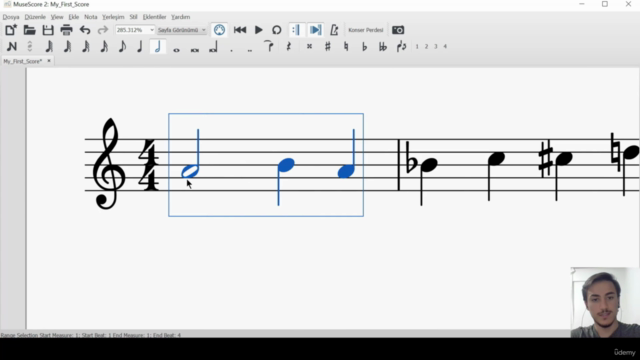This screenshot has width=640, height=360.
Task: Toggle play repeats button
Action: click(296, 30)
